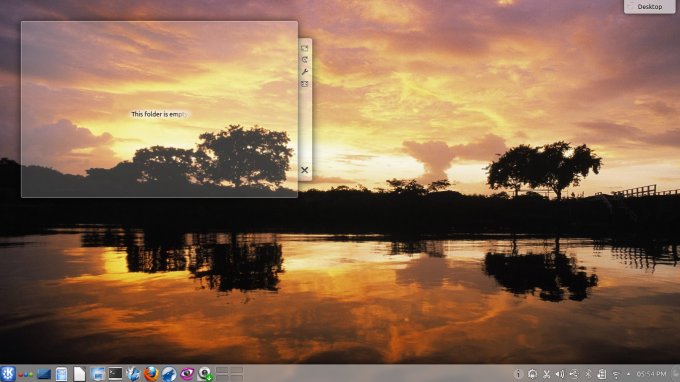The image size is (680, 382).
Task: Click the rotate icon on the folder widget handle
Action: (304, 60)
